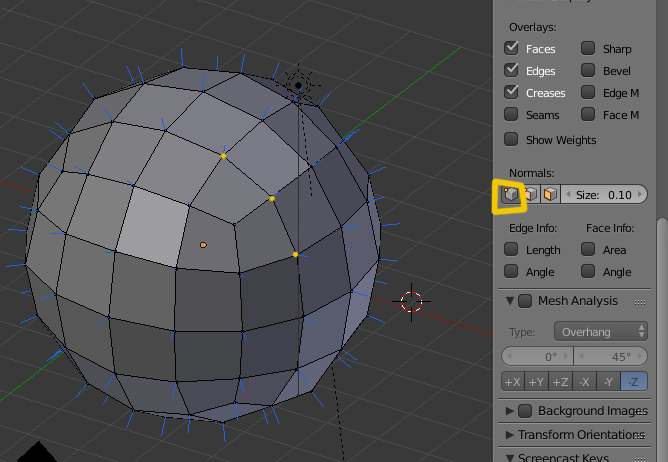Viewport: 668px width, 462px height.
Task: Click the lamp object above the sphere
Action: coord(298,86)
